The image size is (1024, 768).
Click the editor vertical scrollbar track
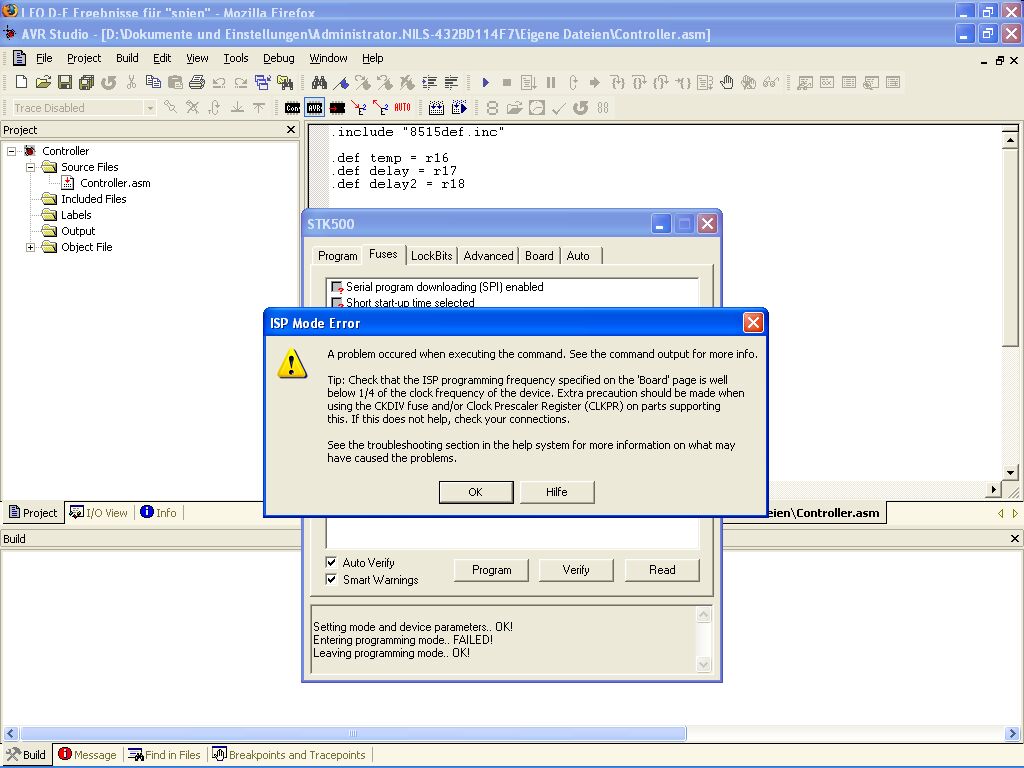[x=1010, y=405]
